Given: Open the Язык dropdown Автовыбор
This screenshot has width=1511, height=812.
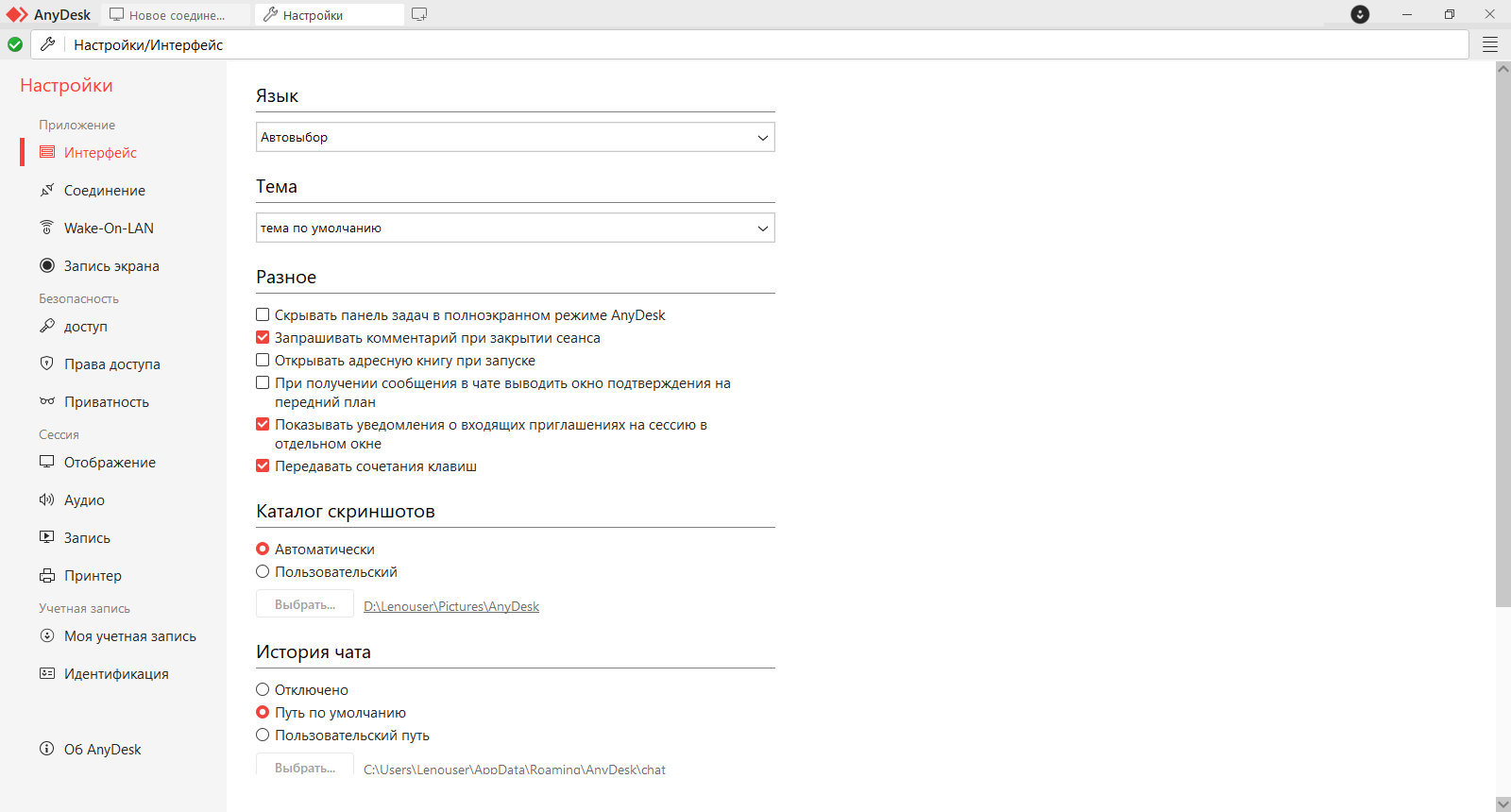Looking at the screenshot, I should (515, 137).
